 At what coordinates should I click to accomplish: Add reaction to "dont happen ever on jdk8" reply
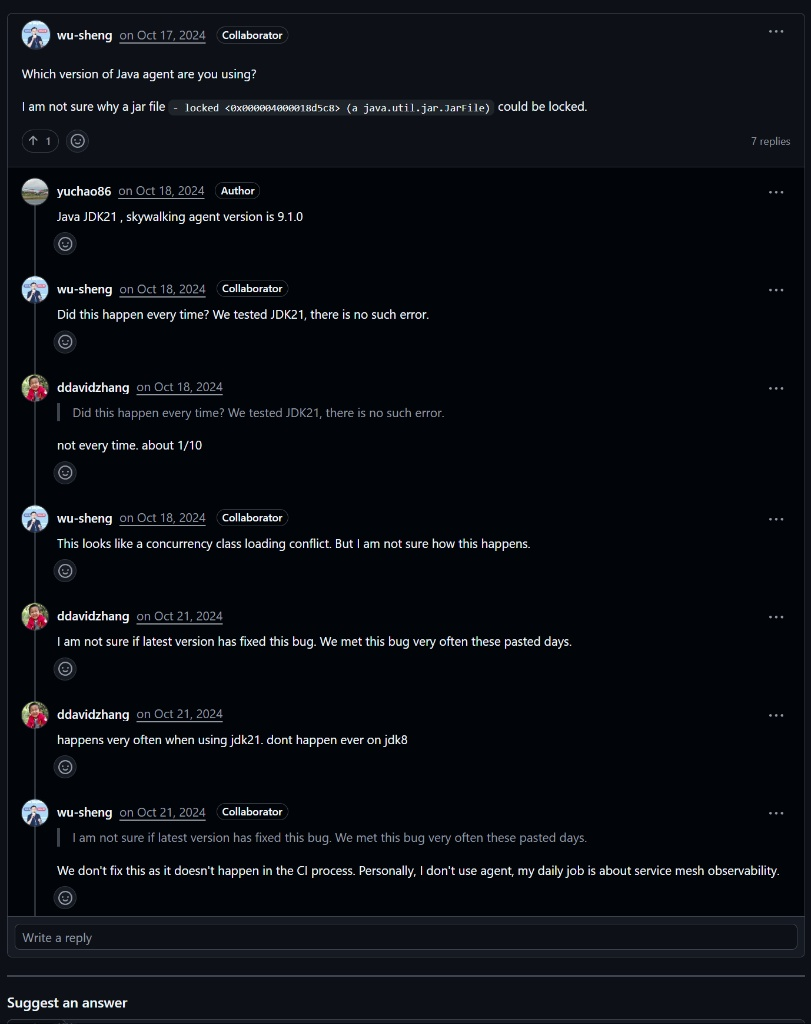click(65, 767)
